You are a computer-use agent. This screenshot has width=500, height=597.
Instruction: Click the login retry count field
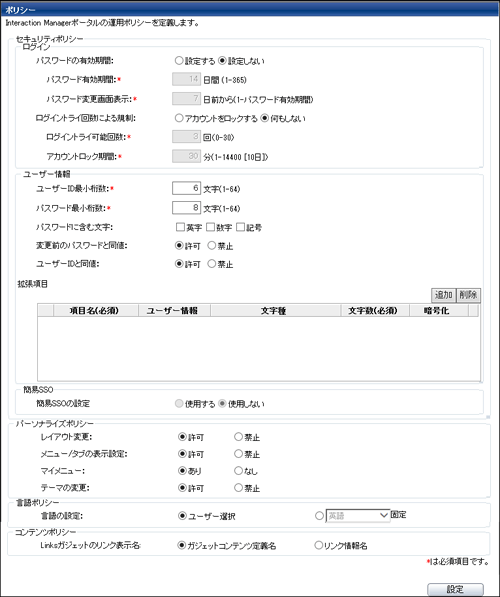coord(186,137)
